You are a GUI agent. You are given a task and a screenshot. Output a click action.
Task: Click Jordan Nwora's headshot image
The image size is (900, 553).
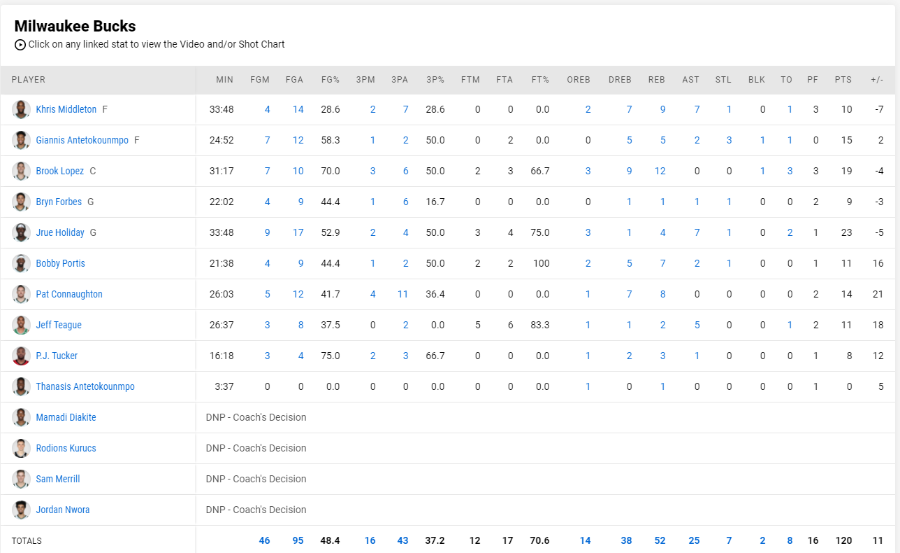point(21,510)
